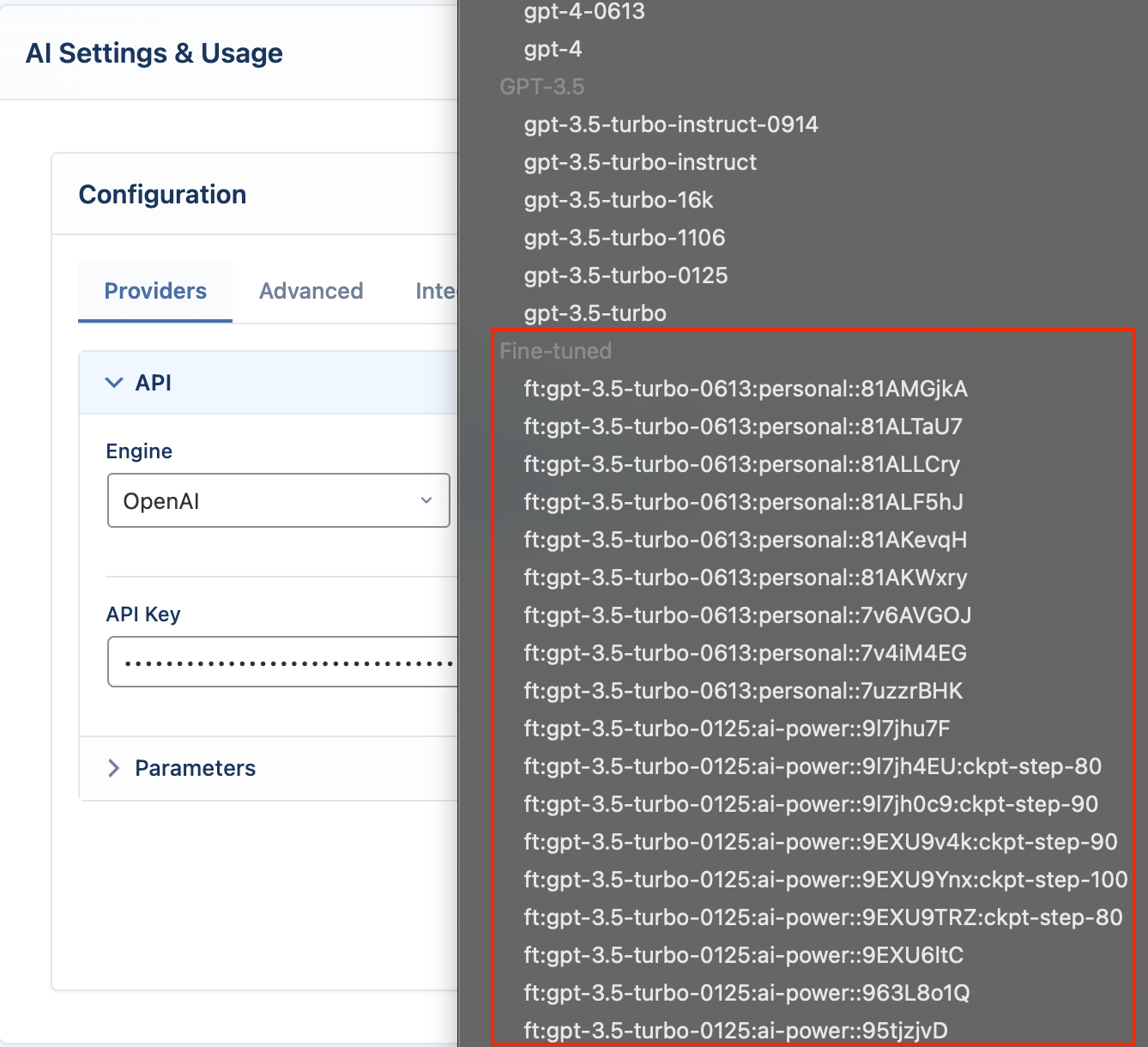Choose fine-tuned model ending 7v6AVGOJ
1148x1047 pixels.
(x=747, y=615)
